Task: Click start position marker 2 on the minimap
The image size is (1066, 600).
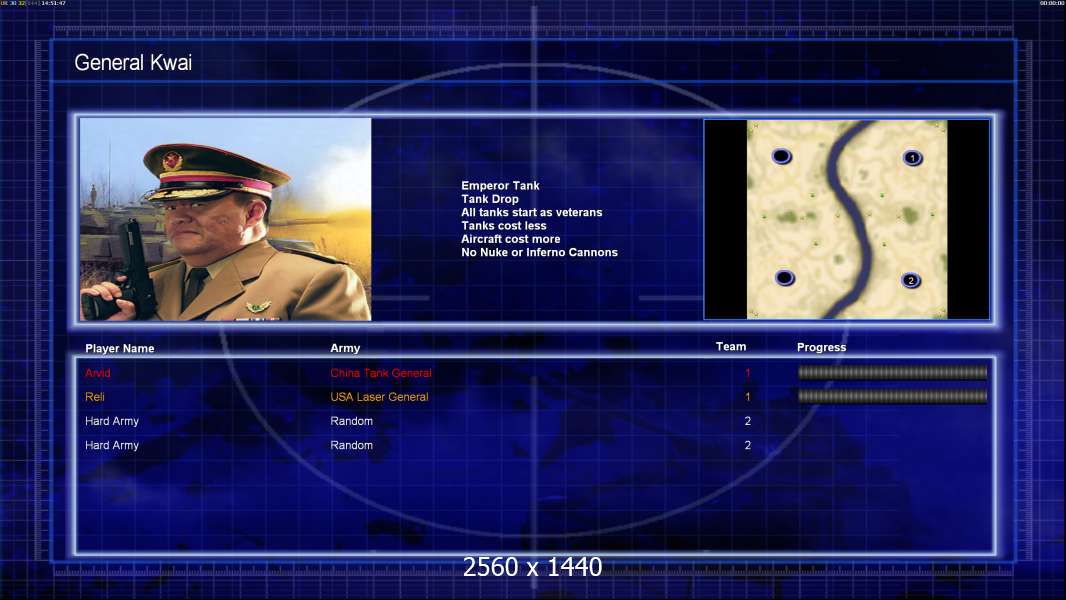Action: pyautogui.click(x=911, y=280)
